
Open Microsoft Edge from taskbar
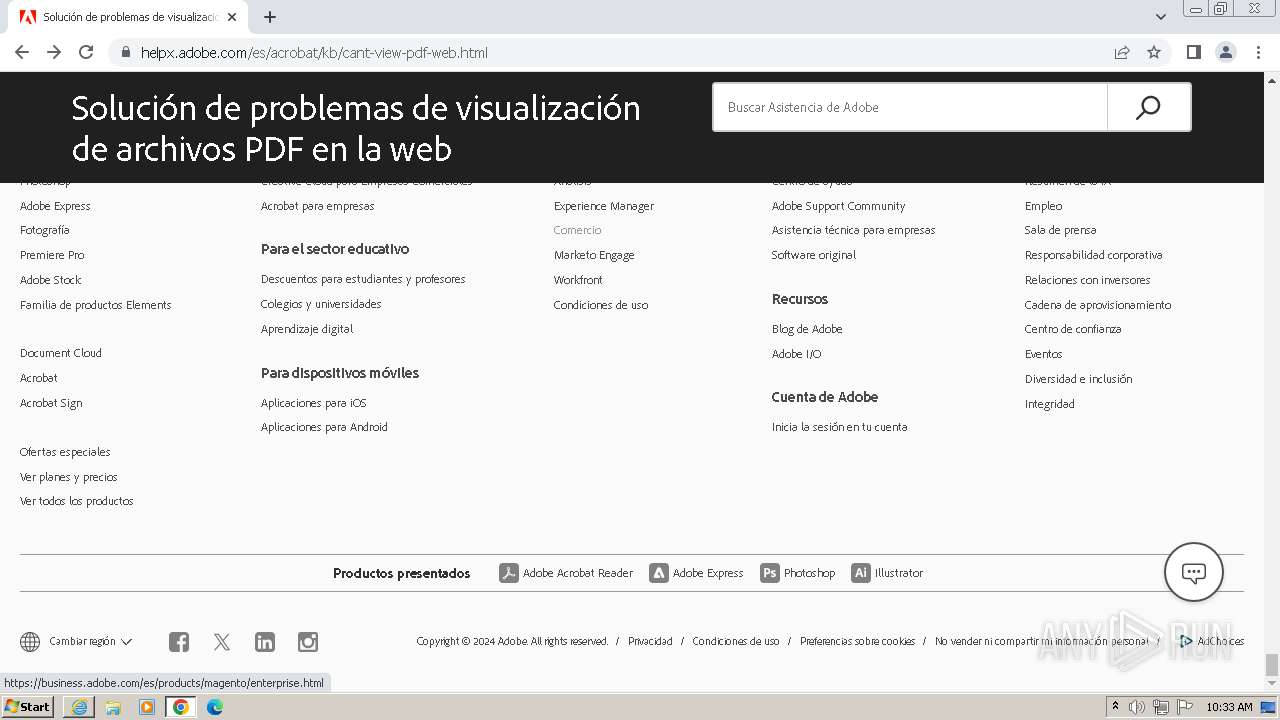(x=215, y=707)
